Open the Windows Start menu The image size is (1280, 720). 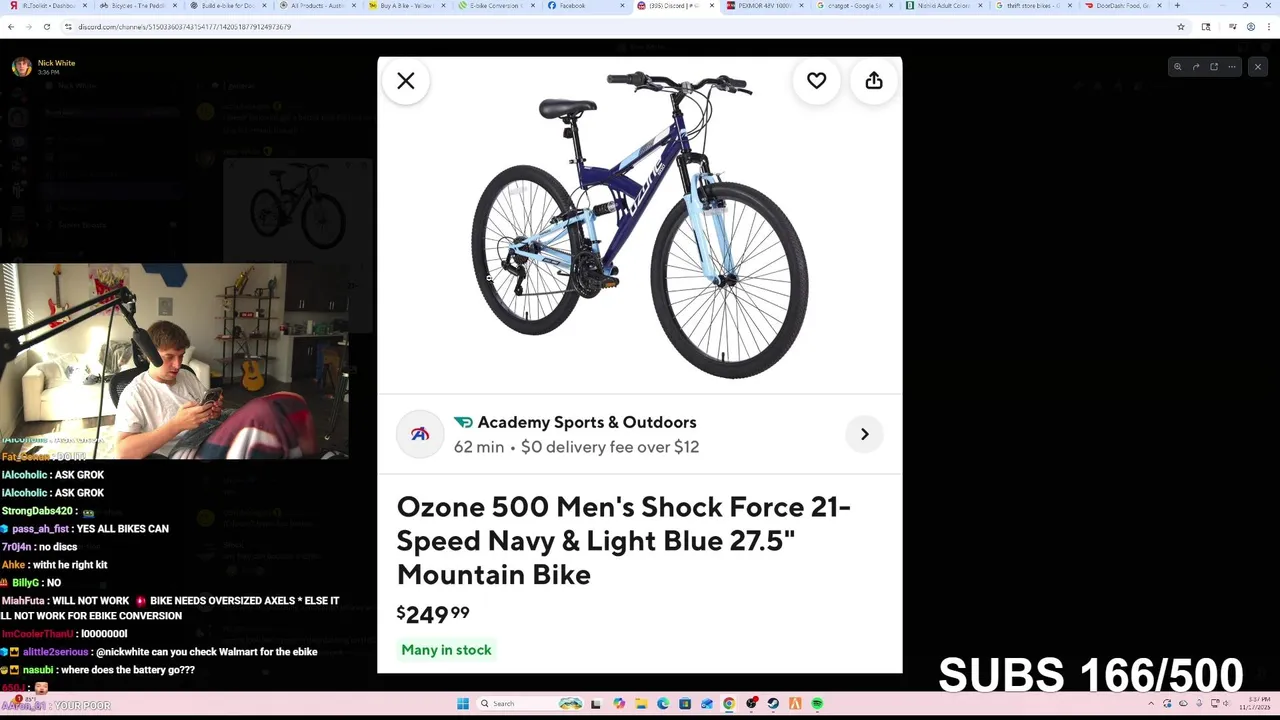pyautogui.click(x=462, y=704)
